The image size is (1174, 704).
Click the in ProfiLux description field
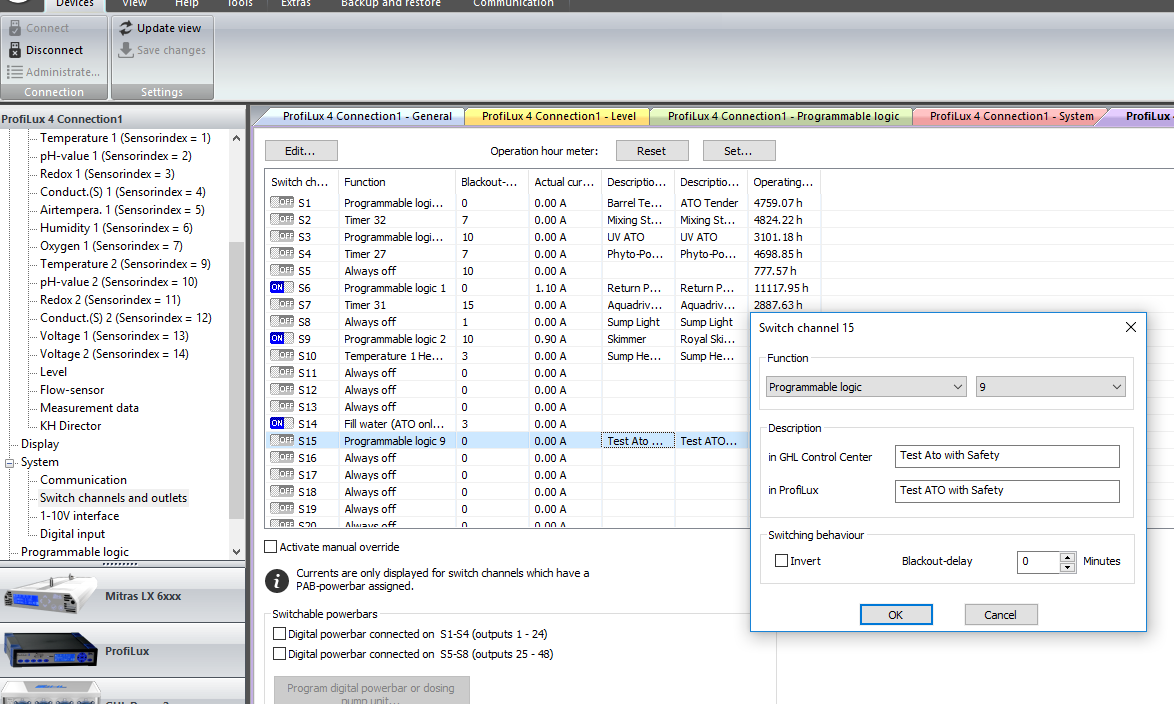click(1007, 491)
